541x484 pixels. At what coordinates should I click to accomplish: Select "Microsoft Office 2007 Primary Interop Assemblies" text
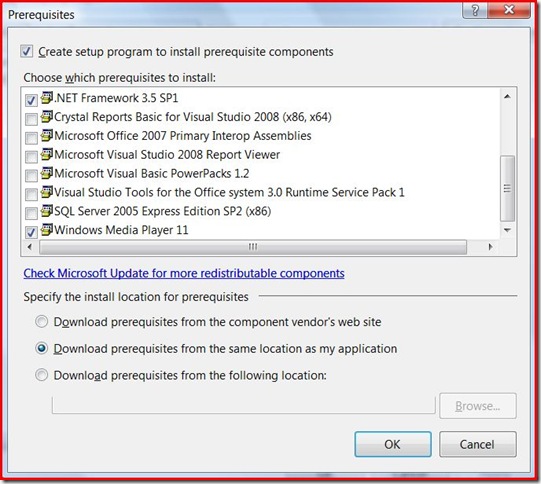click(183, 136)
